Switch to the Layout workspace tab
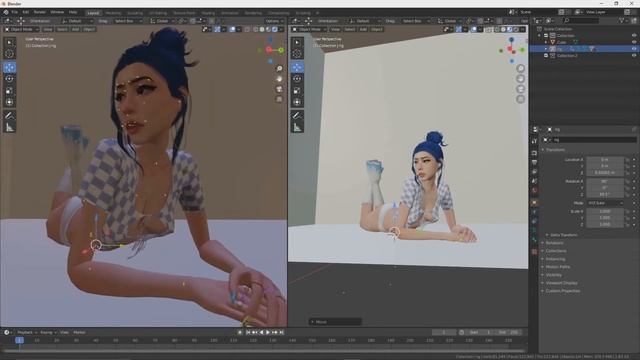 [93, 13]
